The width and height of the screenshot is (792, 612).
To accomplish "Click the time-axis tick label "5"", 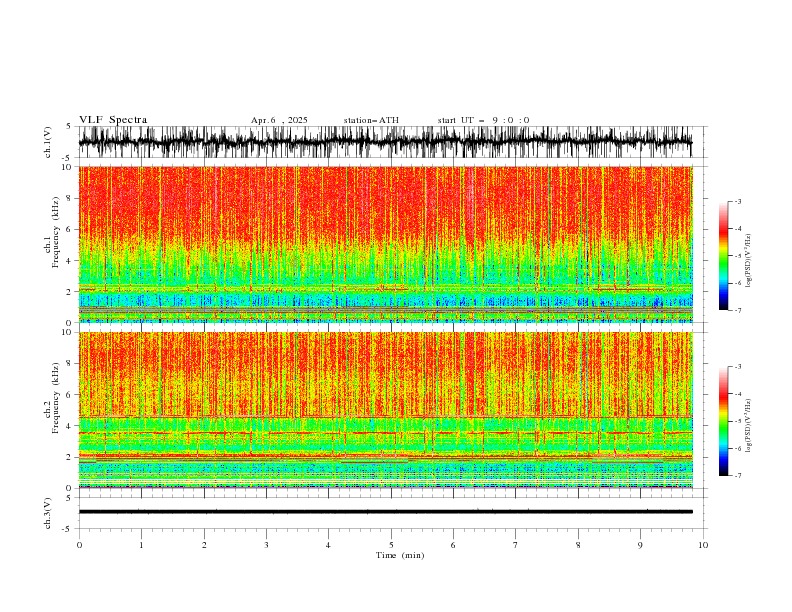I will tap(391, 545).
